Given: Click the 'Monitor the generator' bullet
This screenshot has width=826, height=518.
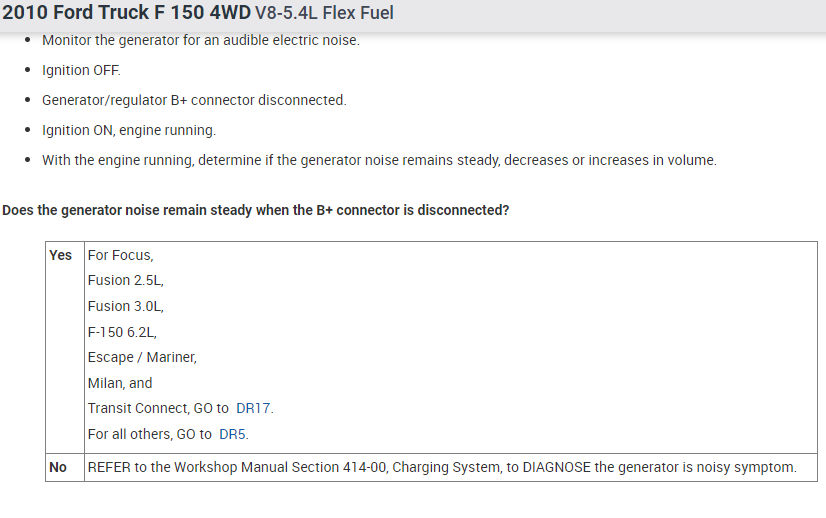Looking at the screenshot, I should [200, 41].
